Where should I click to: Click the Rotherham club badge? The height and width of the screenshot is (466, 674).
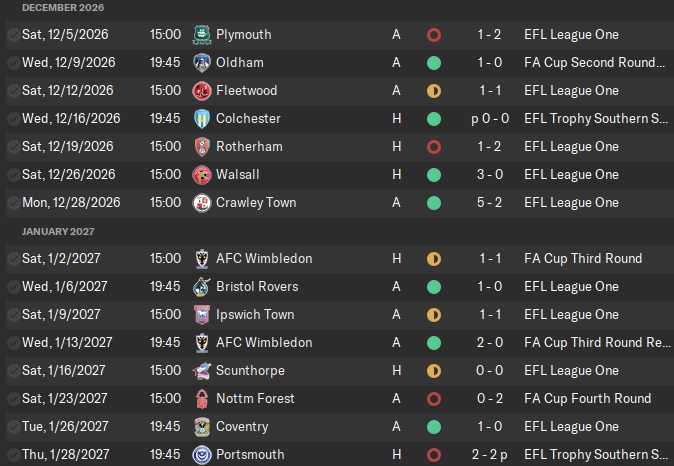point(201,147)
